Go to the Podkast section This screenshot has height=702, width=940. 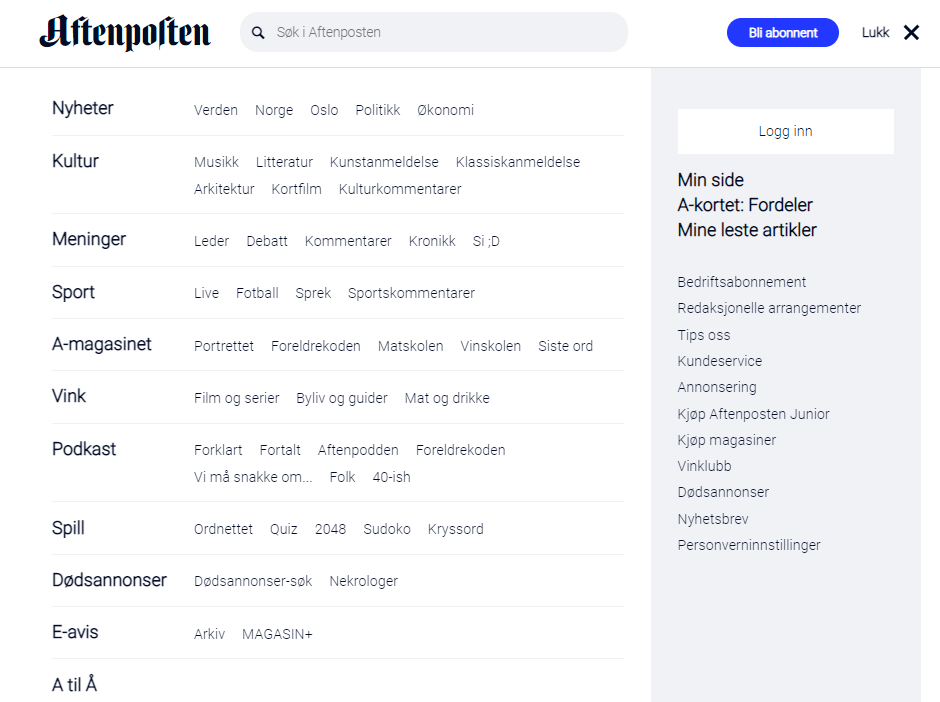click(x=84, y=449)
